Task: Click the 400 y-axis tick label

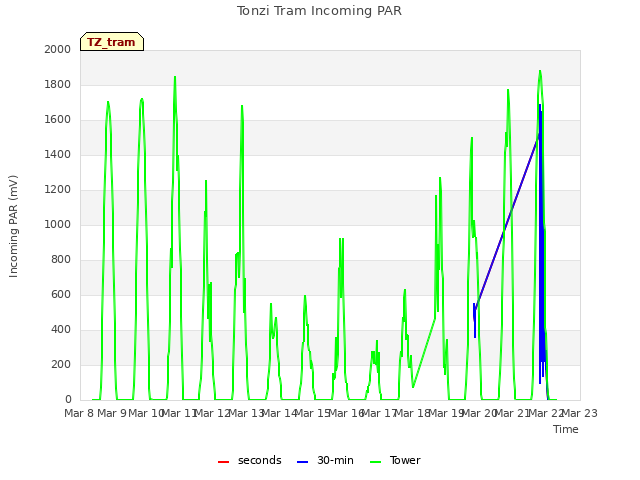Action: (61, 329)
